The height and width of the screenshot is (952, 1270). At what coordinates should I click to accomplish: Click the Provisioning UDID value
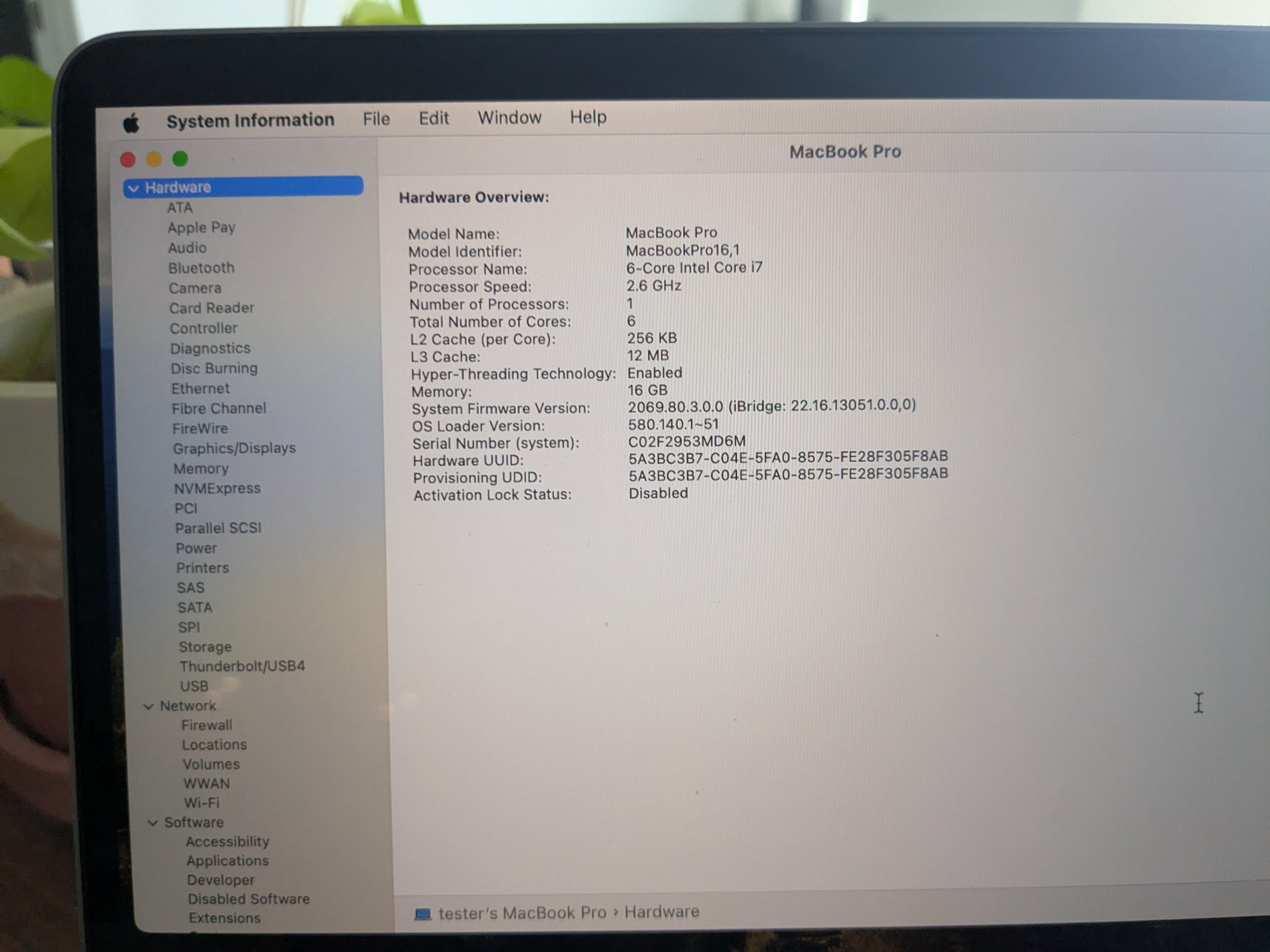(788, 475)
